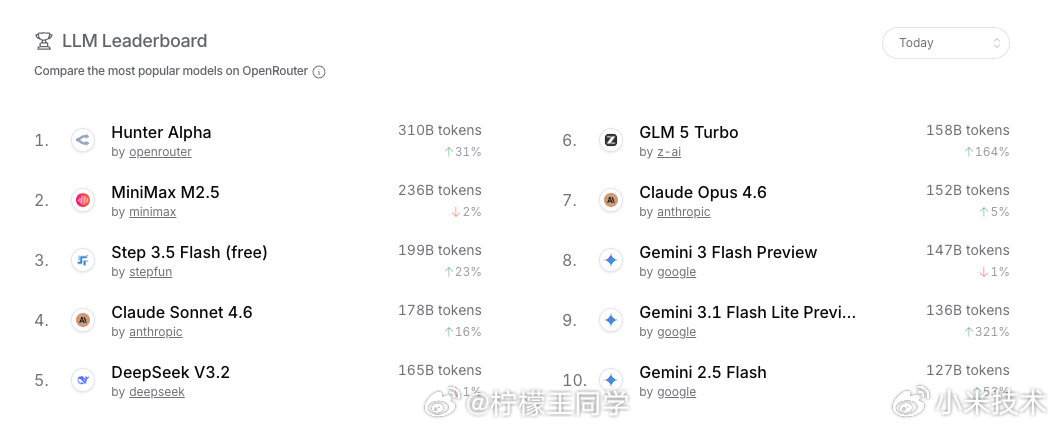
Task: Click the trophy icon beside LLM Leaderboard
Action: click(x=43, y=41)
